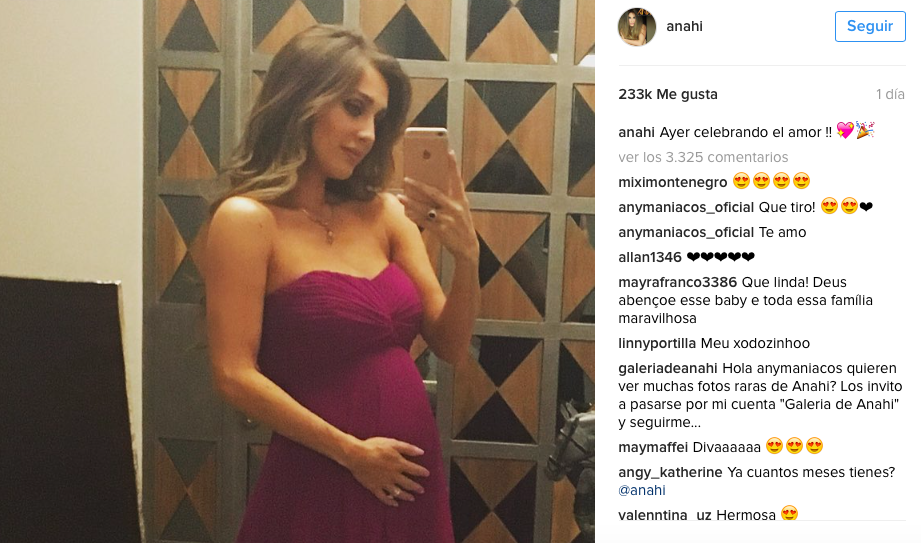Open miximontenegro commenter profile
The image size is (921, 543).
(x=673, y=182)
